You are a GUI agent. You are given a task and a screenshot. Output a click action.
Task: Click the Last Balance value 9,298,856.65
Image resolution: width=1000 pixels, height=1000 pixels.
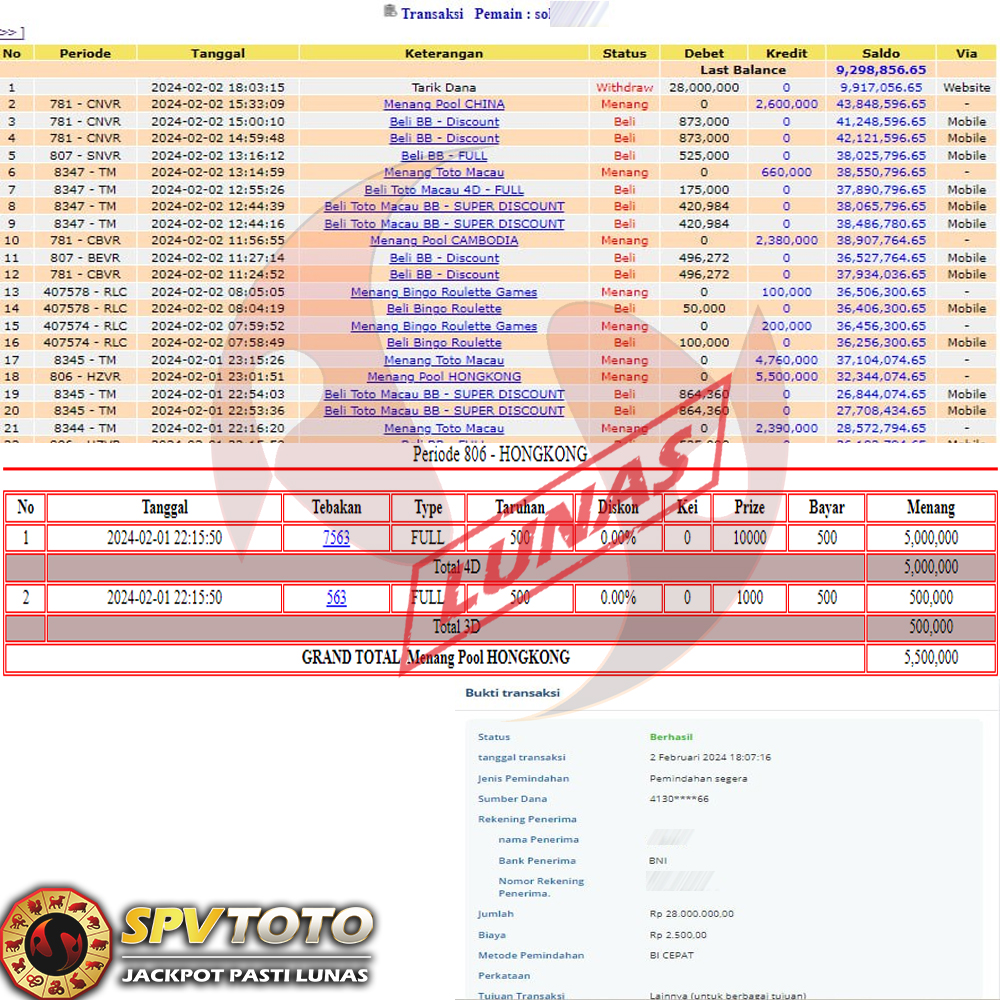[x=881, y=70]
